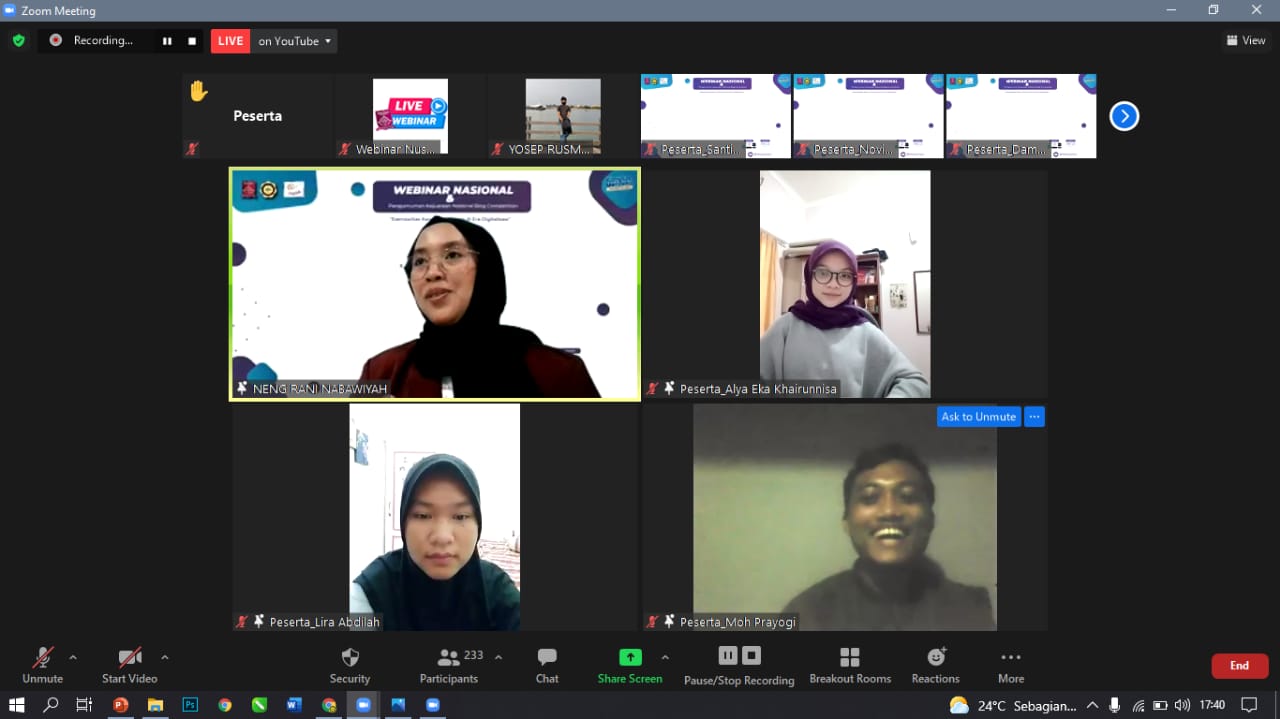Expand video options arrow next to Start Video
Image resolution: width=1280 pixels, height=719 pixels.
[x=165, y=657]
